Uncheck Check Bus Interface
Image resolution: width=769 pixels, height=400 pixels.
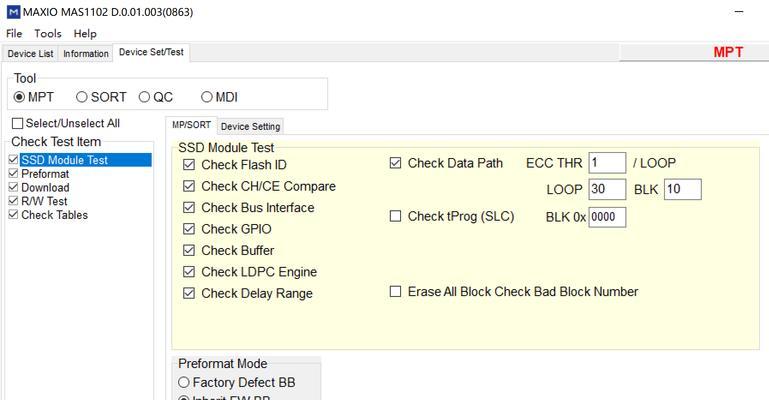coord(189,207)
